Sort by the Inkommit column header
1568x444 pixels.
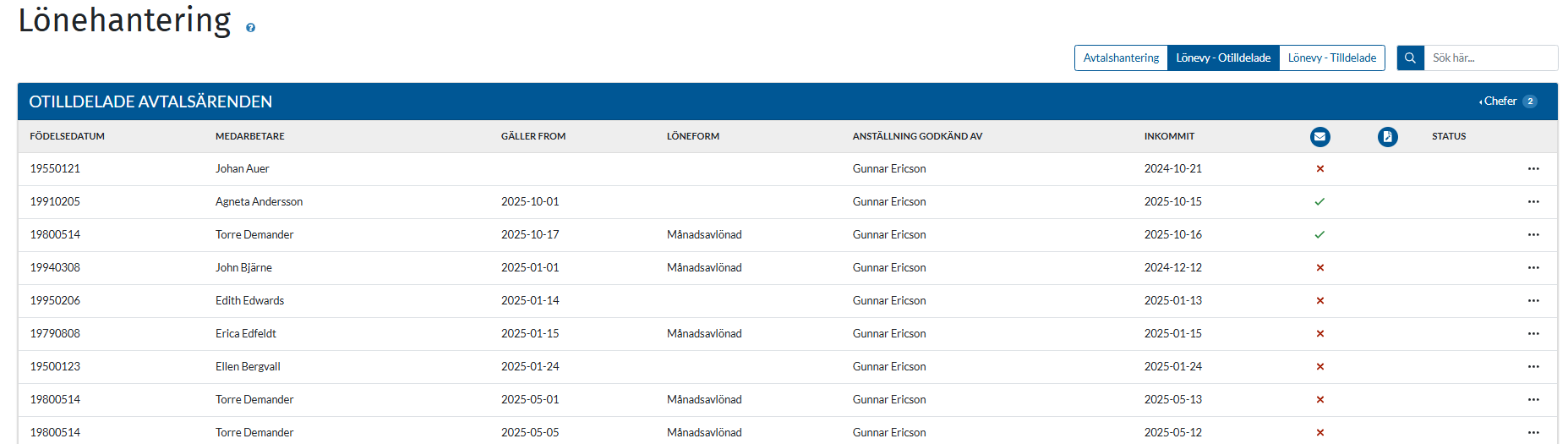tap(1169, 136)
